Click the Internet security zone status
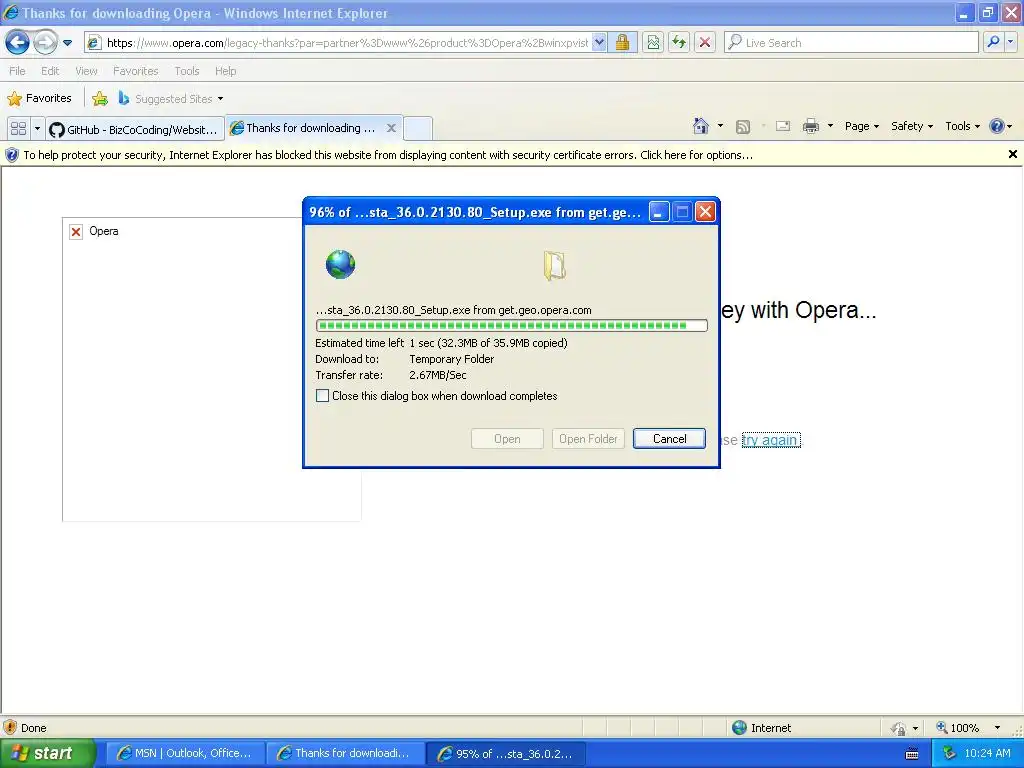The image size is (1024, 768). pos(761,728)
